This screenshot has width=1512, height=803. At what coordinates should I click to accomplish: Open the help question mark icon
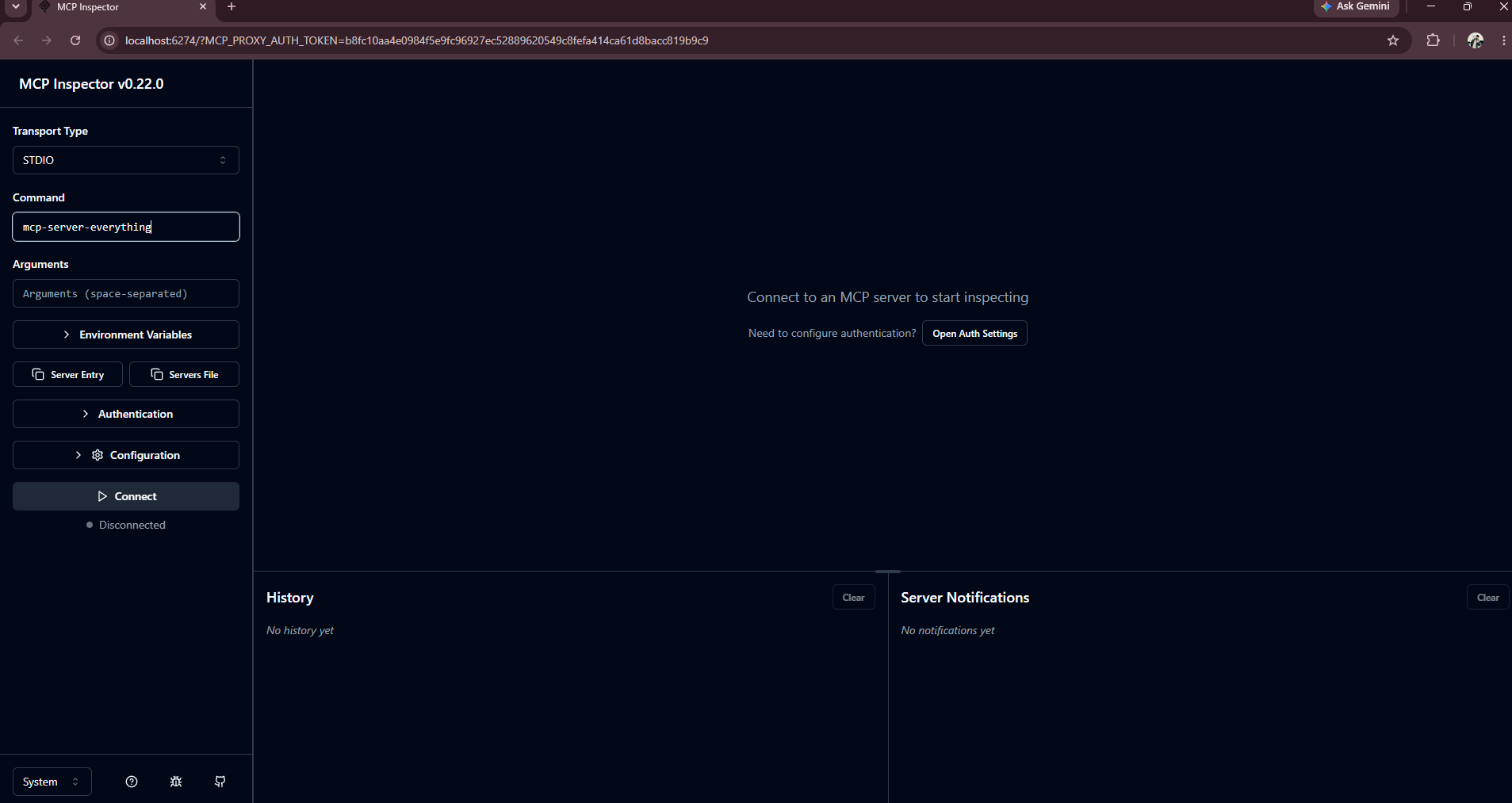(132, 782)
